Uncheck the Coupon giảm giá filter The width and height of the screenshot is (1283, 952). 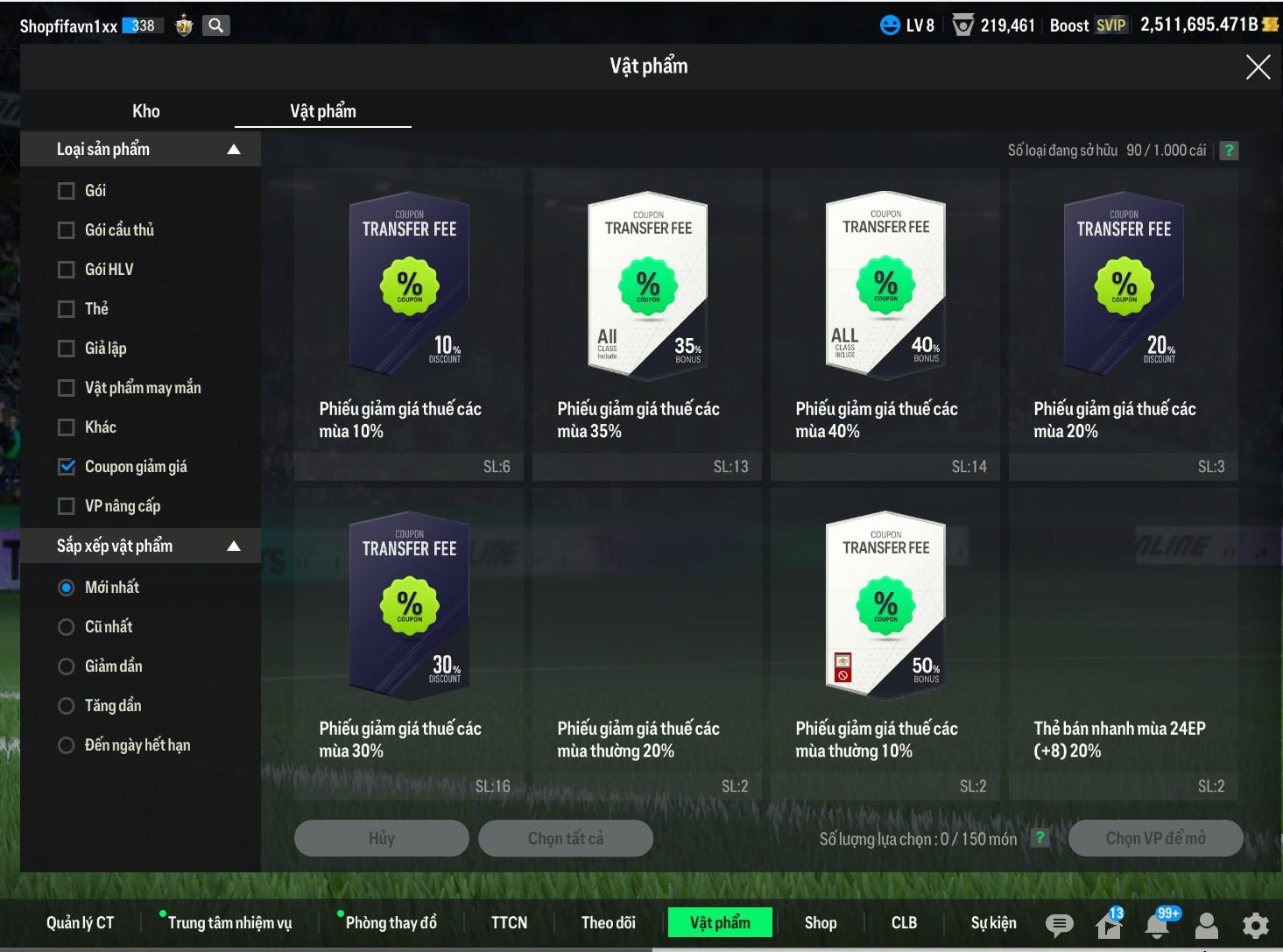tap(66, 467)
